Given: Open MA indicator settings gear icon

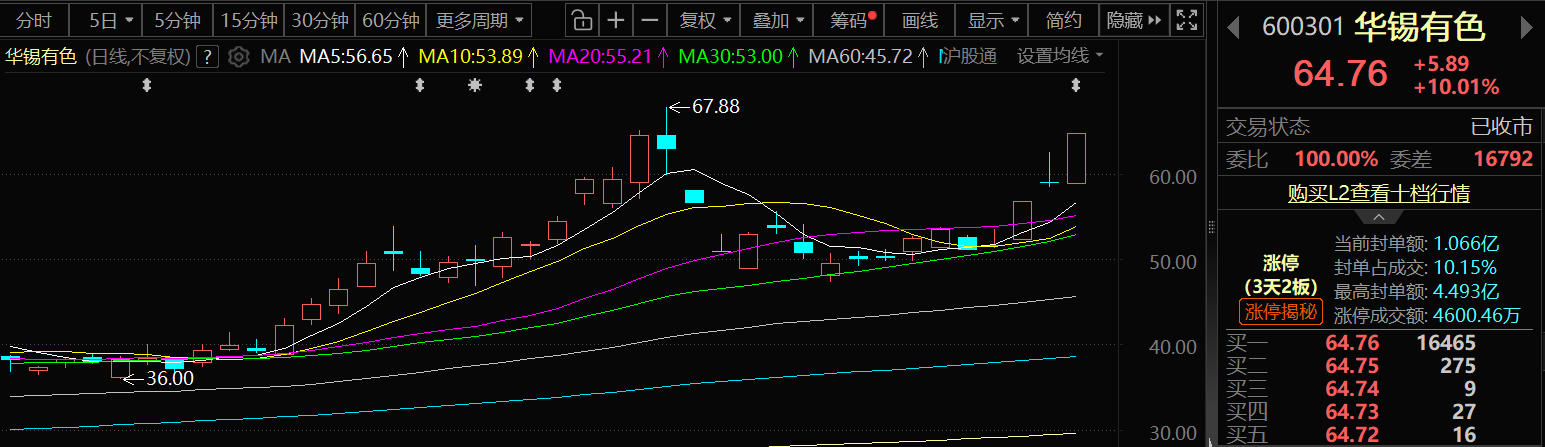Looking at the screenshot, I should pyautogui.click(x=238, y=57).
